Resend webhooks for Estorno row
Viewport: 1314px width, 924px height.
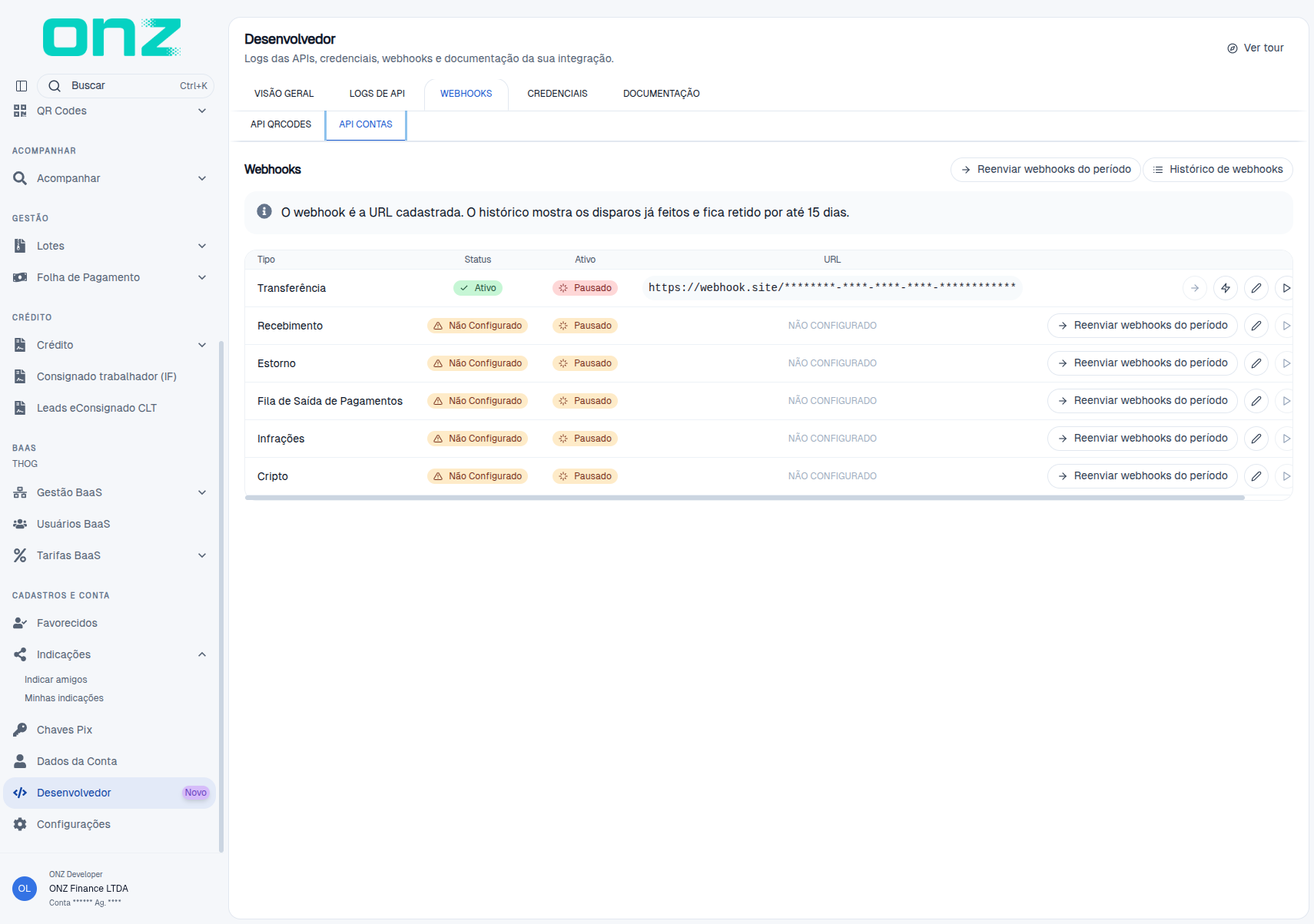pos(1142,363)
